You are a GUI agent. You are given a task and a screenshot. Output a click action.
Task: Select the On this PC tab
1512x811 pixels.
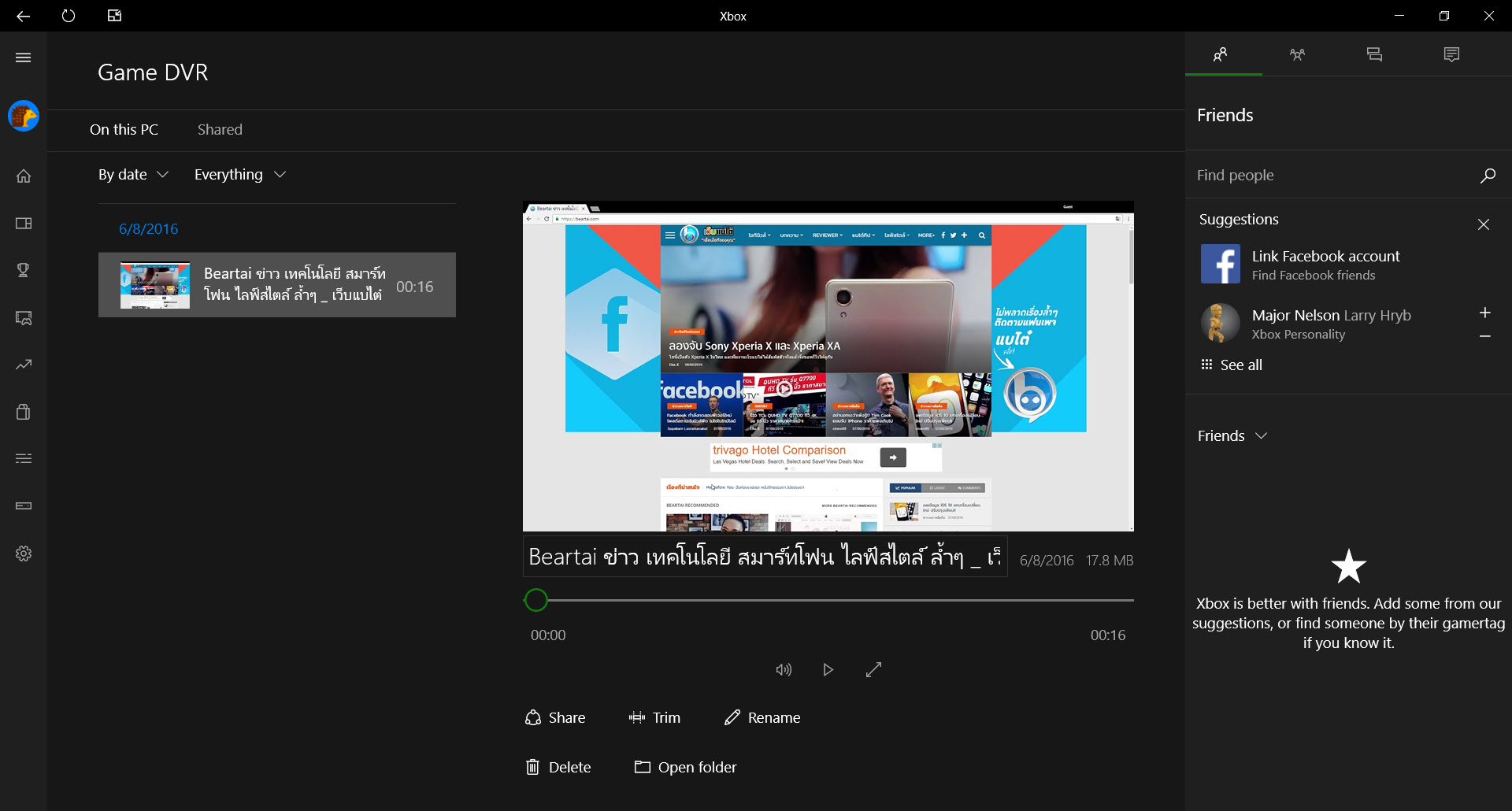click(x=124, y=130)
